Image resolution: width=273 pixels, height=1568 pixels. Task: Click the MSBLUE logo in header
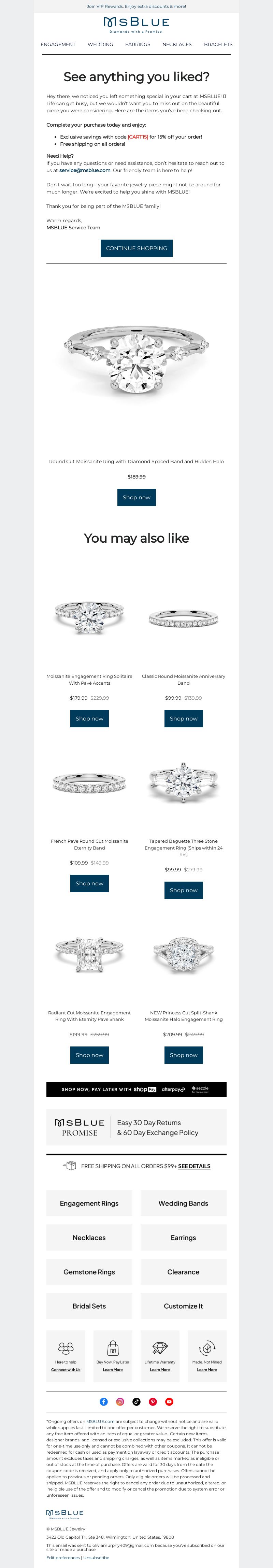pyautogui.click(x=136, y=24)
